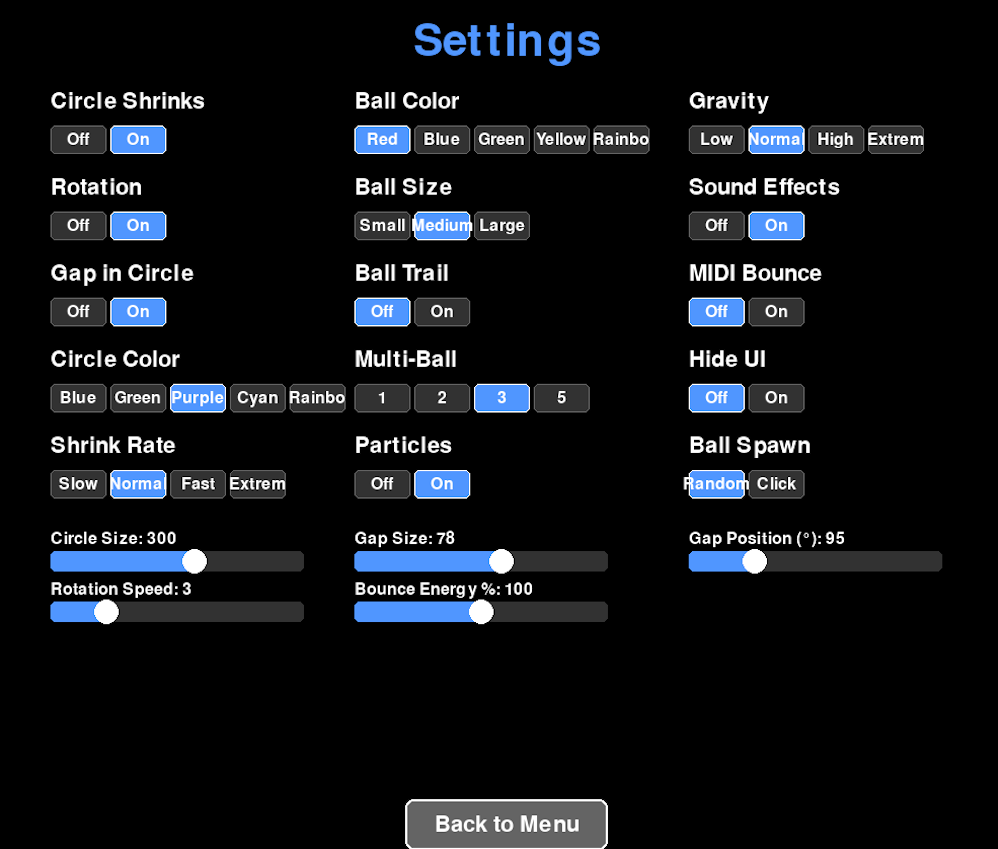Enable the Ball Trail On option
This screenshot has height=849, width=998.
[442, 312]
